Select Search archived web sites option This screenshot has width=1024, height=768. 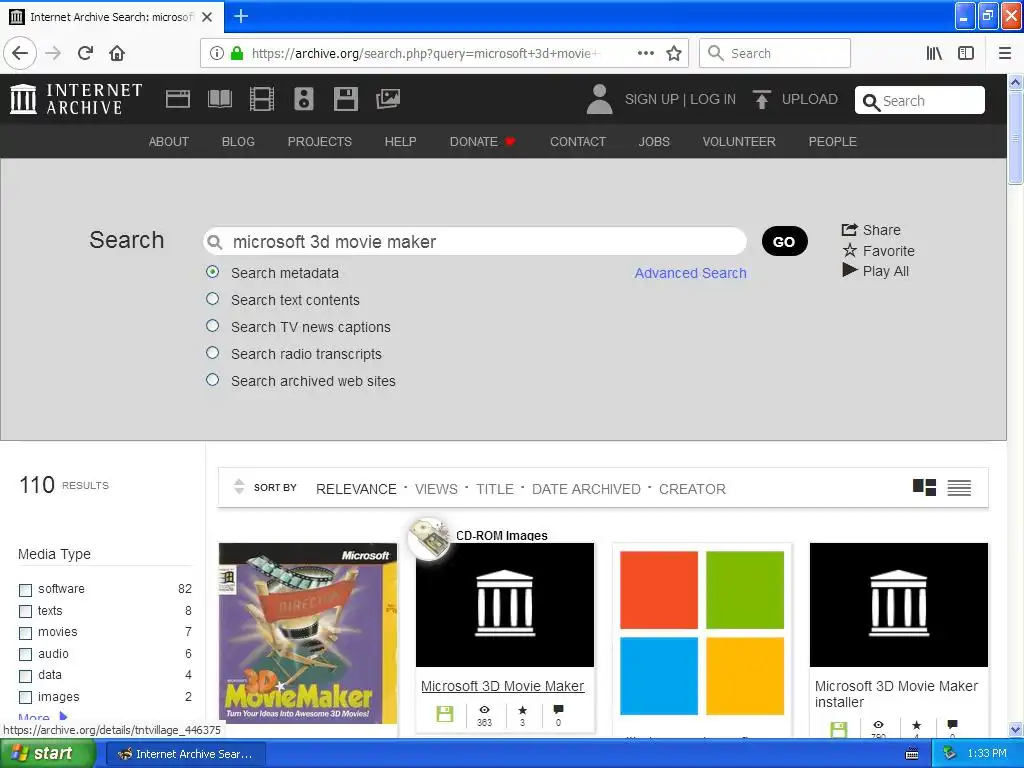212,379
